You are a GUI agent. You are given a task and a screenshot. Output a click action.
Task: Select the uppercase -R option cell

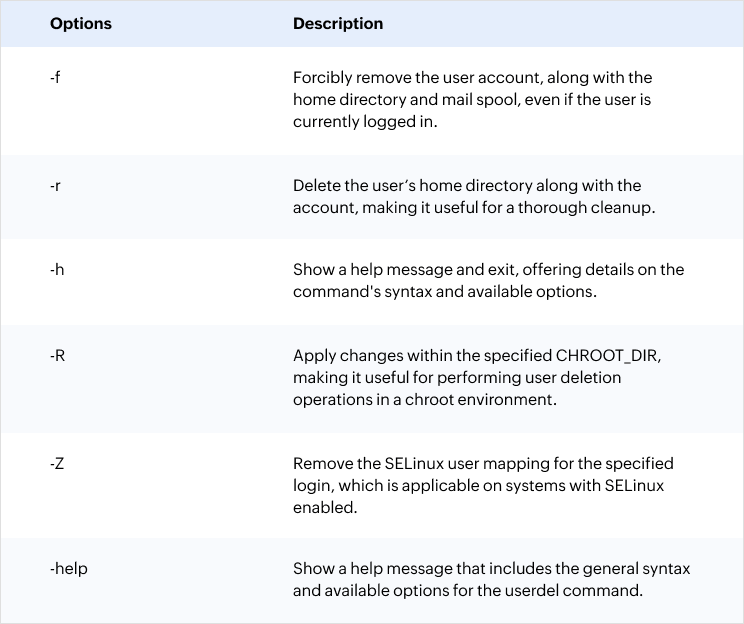tap(58, 355)
